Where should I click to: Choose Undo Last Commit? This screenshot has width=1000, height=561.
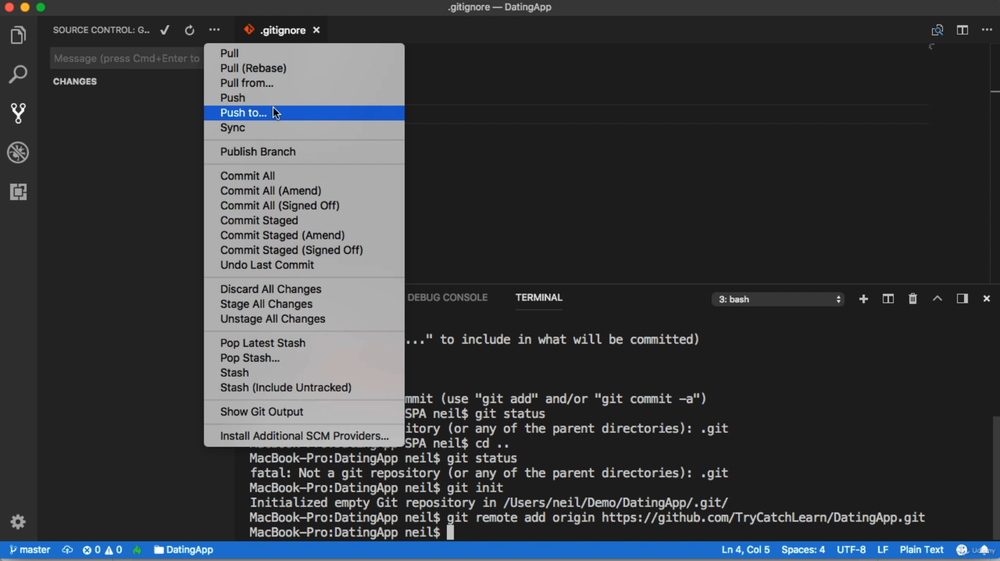point(304,265)
